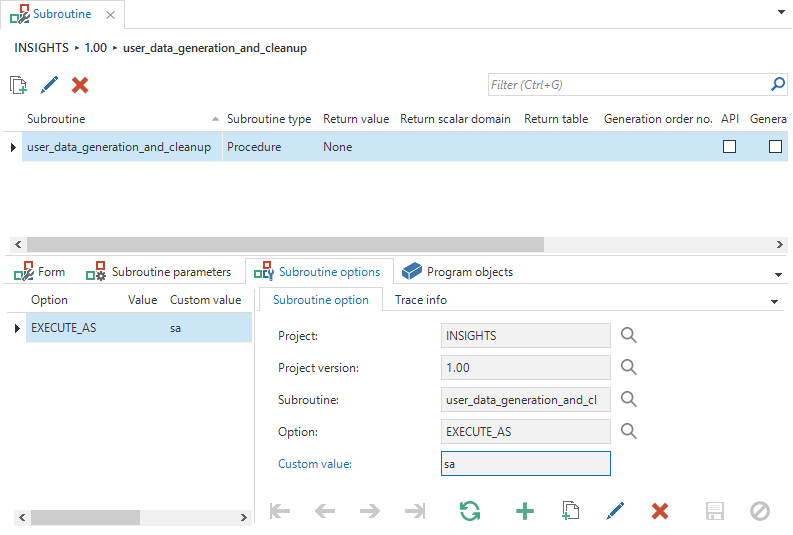The width and height of the screenshot is (793, 535).
Task: Click into the Custom value input field
Action: coord(525,464)
